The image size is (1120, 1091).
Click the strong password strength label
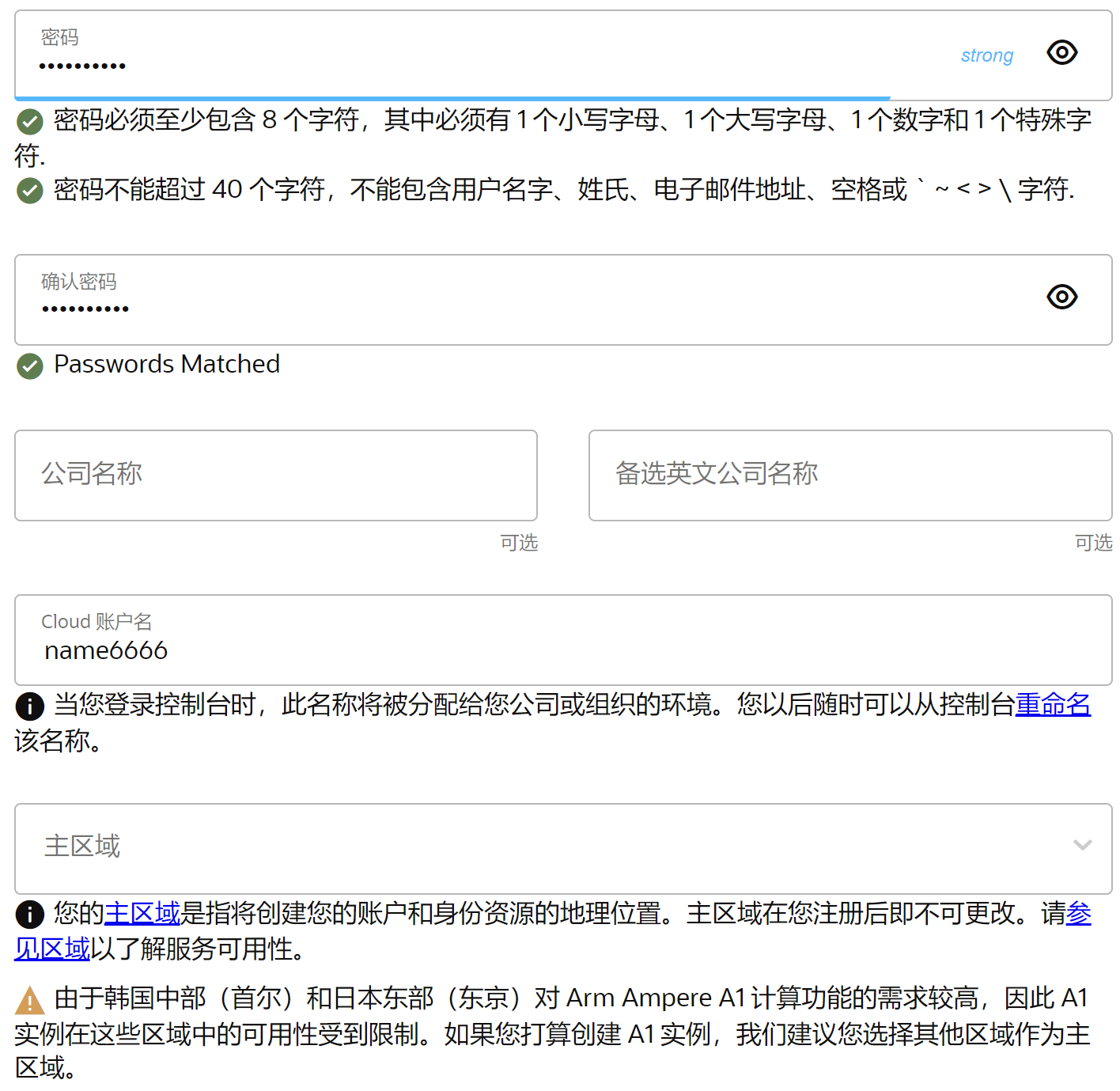[986, 55]
